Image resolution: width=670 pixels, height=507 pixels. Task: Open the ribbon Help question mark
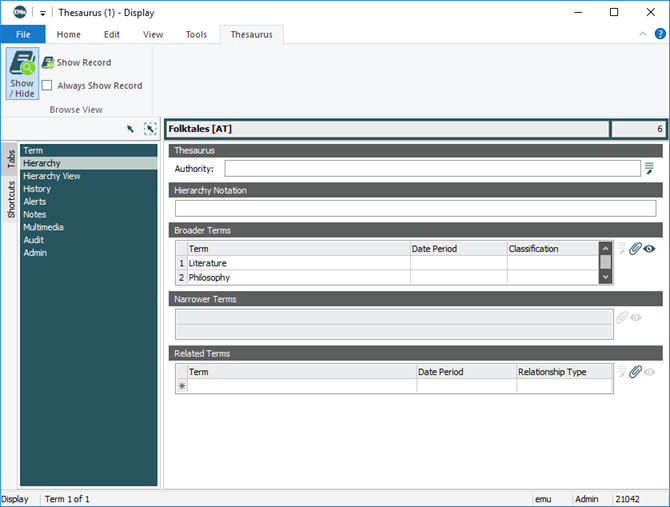point(660,34)
